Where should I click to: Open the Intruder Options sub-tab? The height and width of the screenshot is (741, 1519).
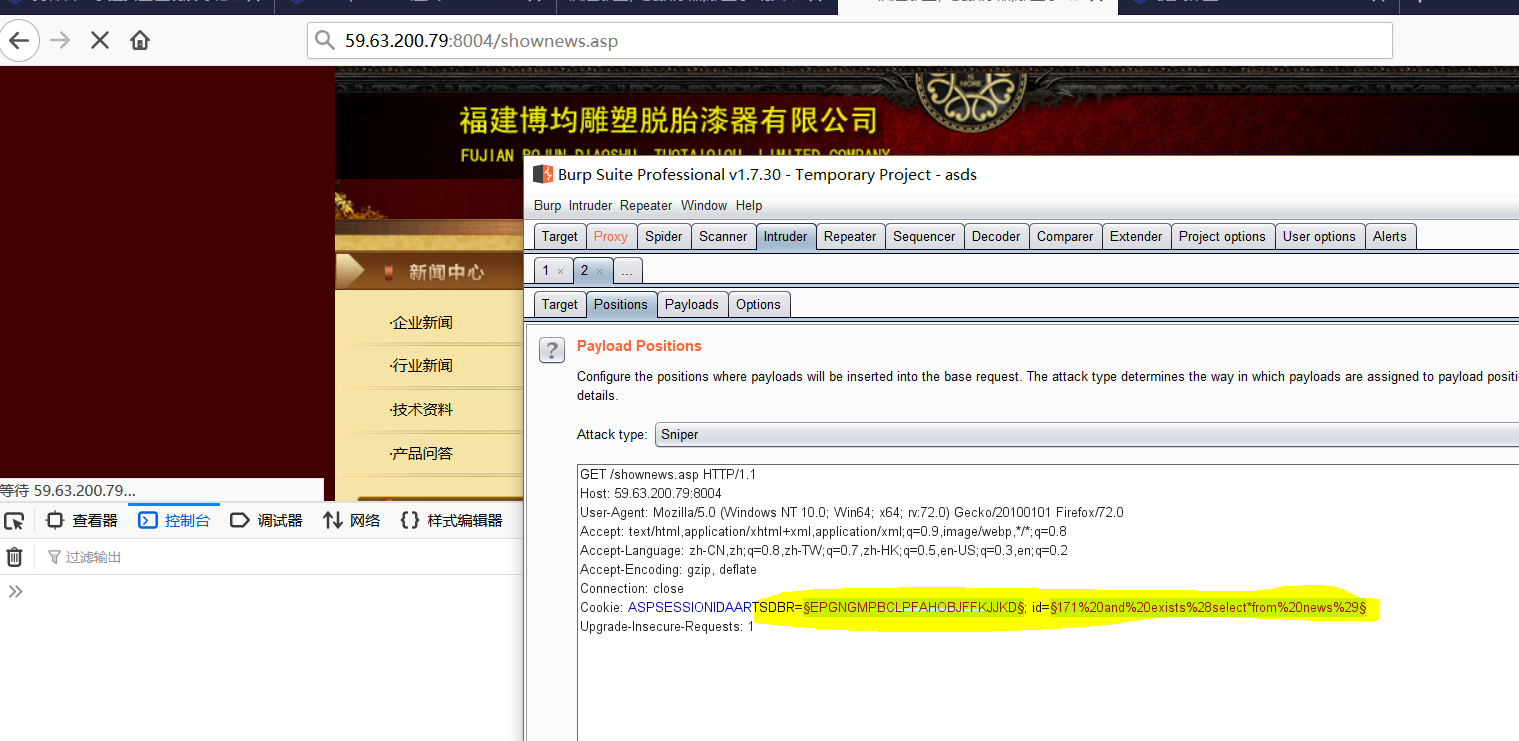pos(758,304)
